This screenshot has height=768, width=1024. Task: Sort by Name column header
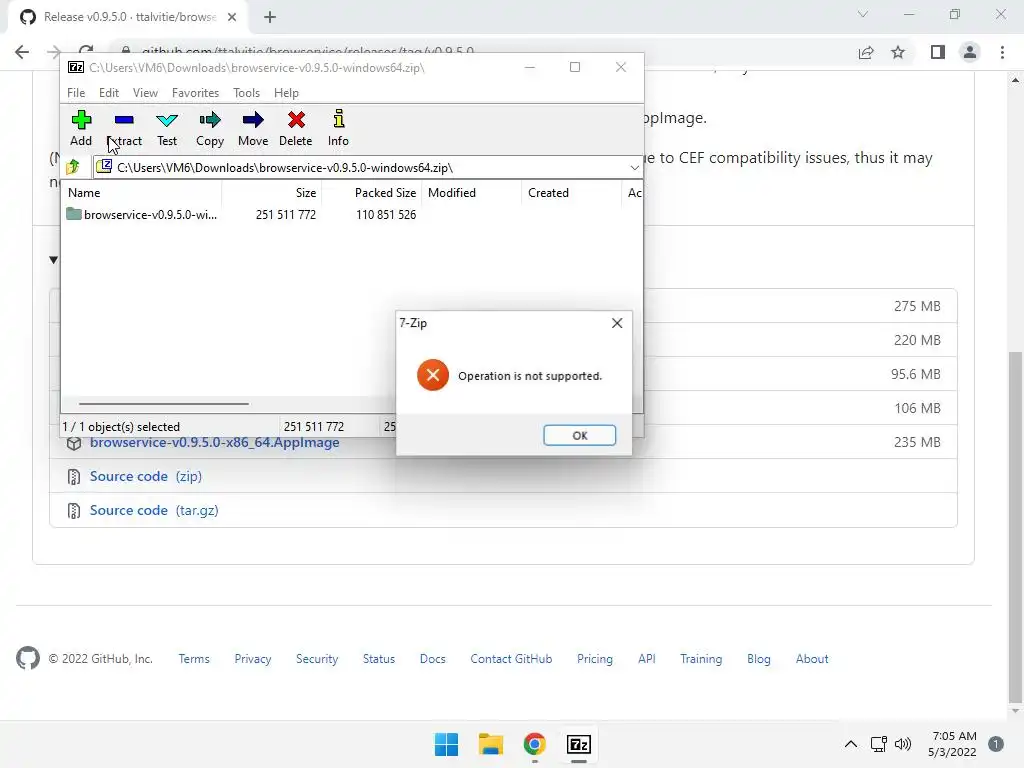(142, 193)
